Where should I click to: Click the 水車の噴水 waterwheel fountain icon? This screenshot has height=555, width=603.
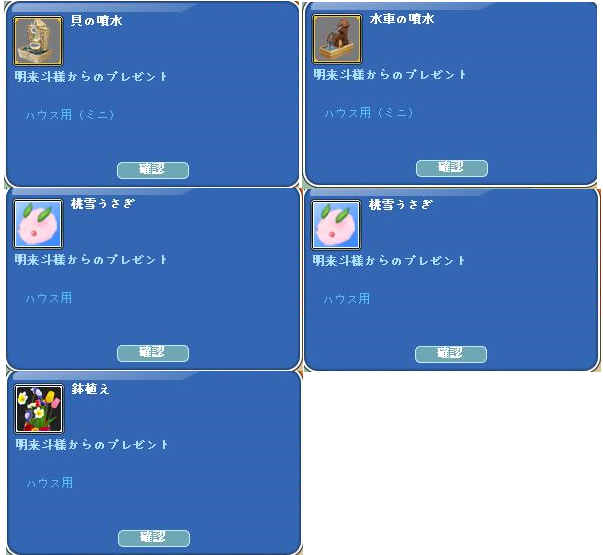pos(336,39)
